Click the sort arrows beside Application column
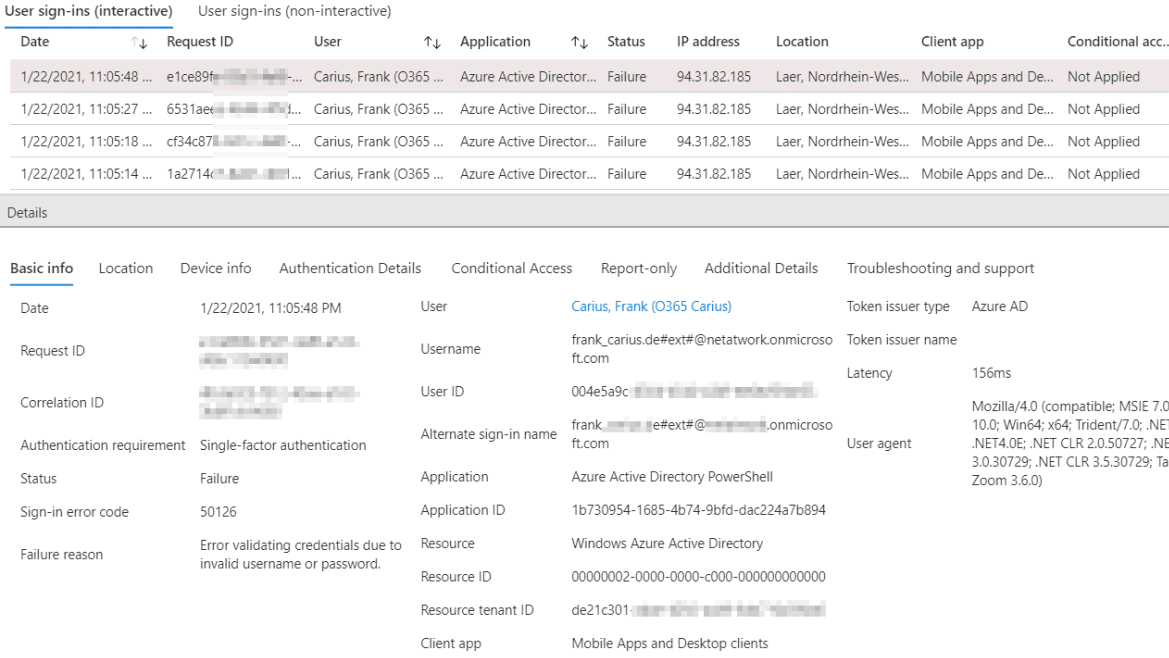Viewport: 1169px width, 658px height. 579,42
